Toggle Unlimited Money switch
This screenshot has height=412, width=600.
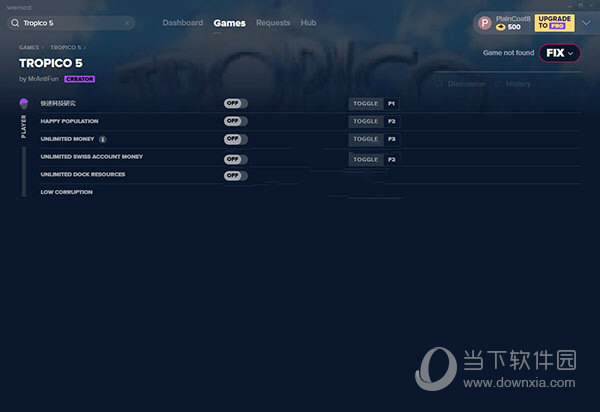[x=236, y=139]
